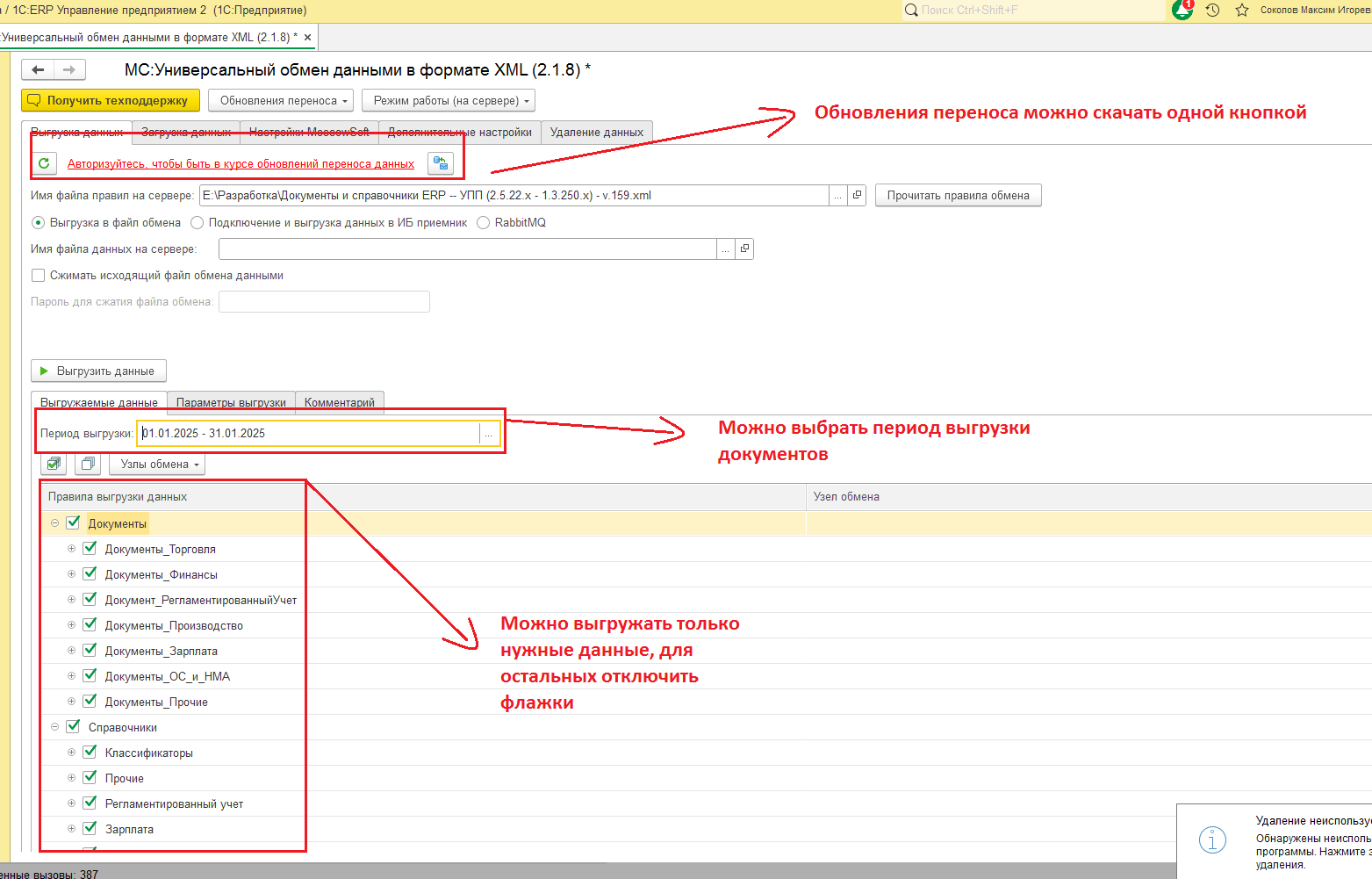
Task: Uncheck the Документы_Зарплата checkbox
Action: 90,651
